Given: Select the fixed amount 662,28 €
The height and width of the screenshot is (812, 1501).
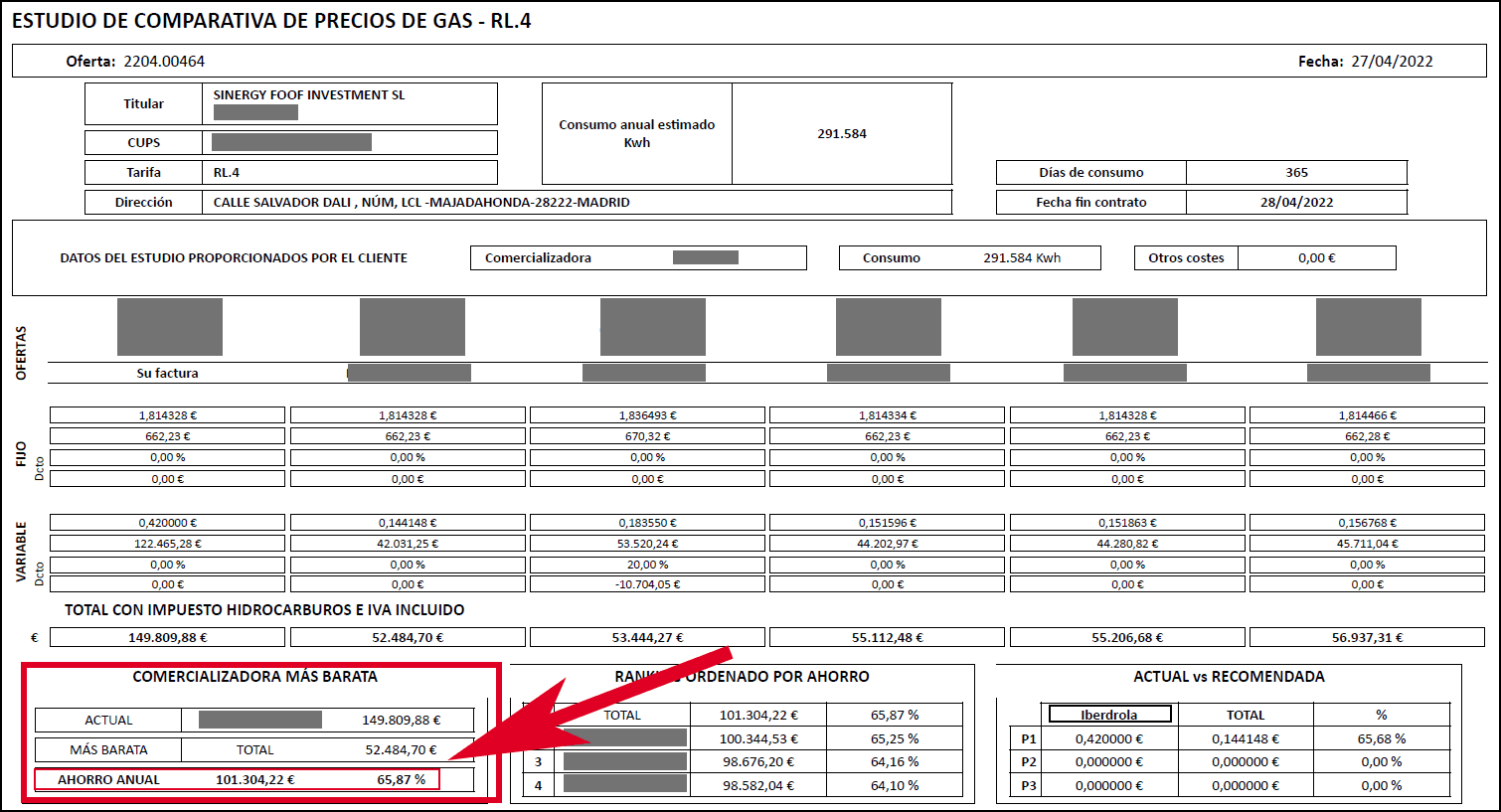Looking at the screenshot, I should [x=1368, y=436].
